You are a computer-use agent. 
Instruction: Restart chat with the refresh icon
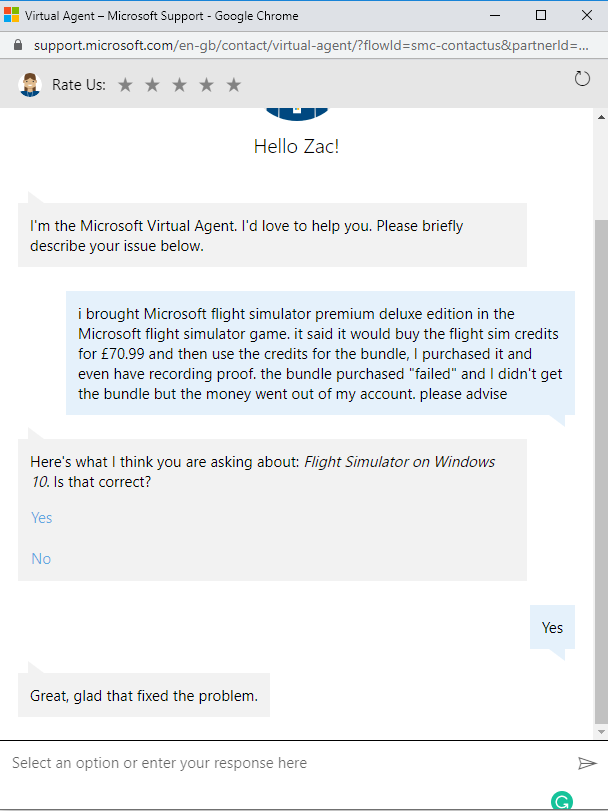tap(582, 79)
